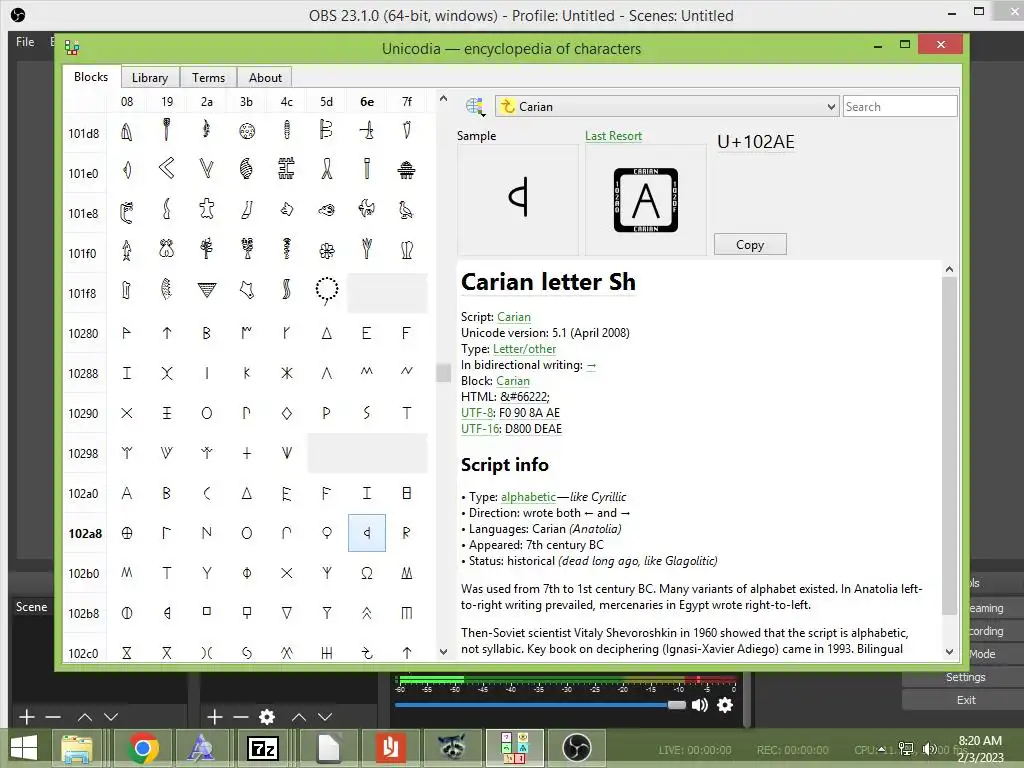Open the UTF-8 term link
The height and width of the screenshot is (768, 1024).
(477, 413)
